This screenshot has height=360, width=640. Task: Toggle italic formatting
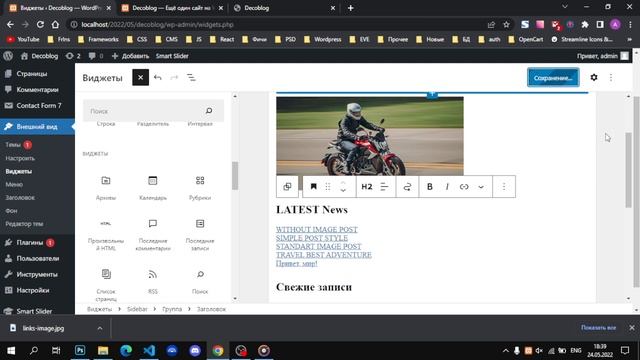tap(447, 187)
